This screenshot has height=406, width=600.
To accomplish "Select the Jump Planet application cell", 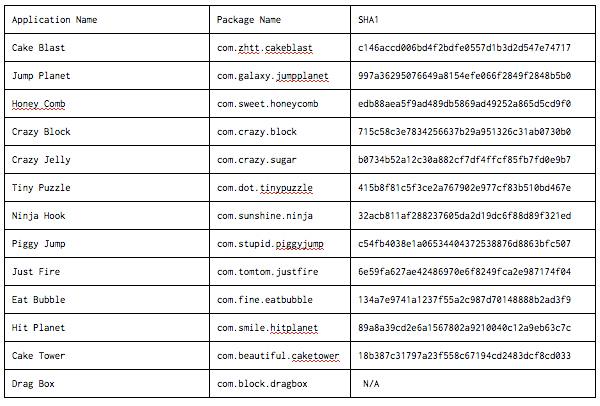I will point(41,75).
